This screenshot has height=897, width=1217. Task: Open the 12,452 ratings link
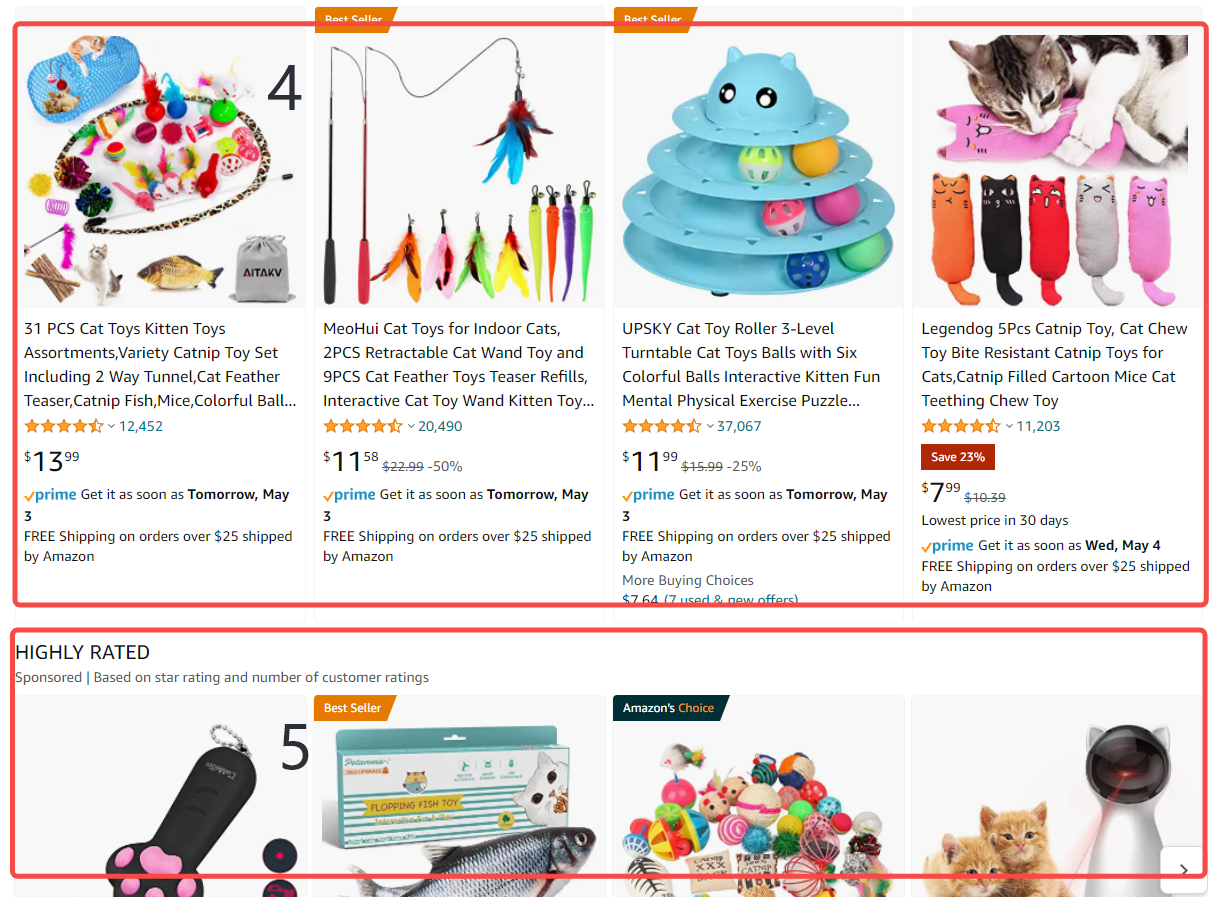(141, 426)
